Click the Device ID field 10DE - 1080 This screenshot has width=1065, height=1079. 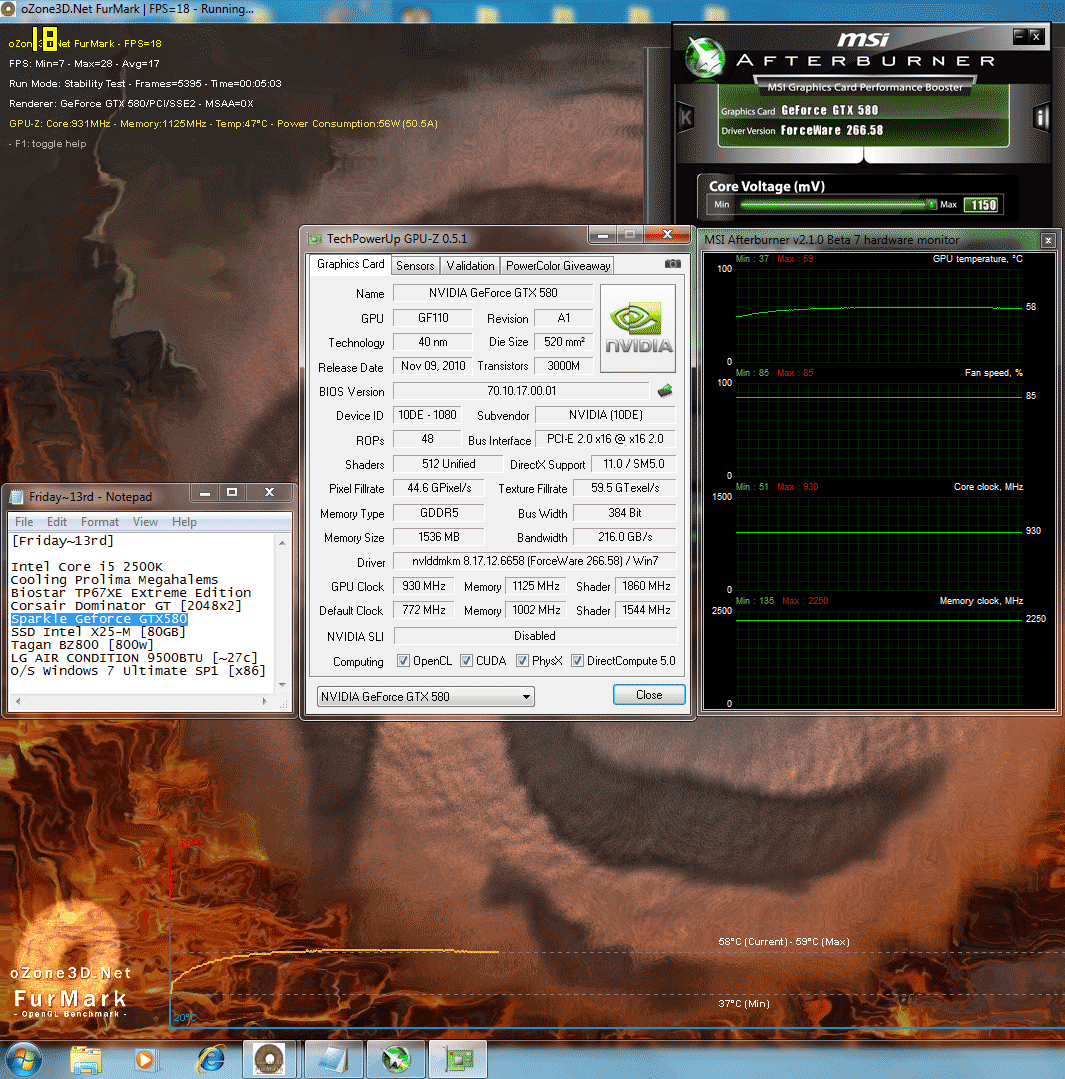point(427,416)
